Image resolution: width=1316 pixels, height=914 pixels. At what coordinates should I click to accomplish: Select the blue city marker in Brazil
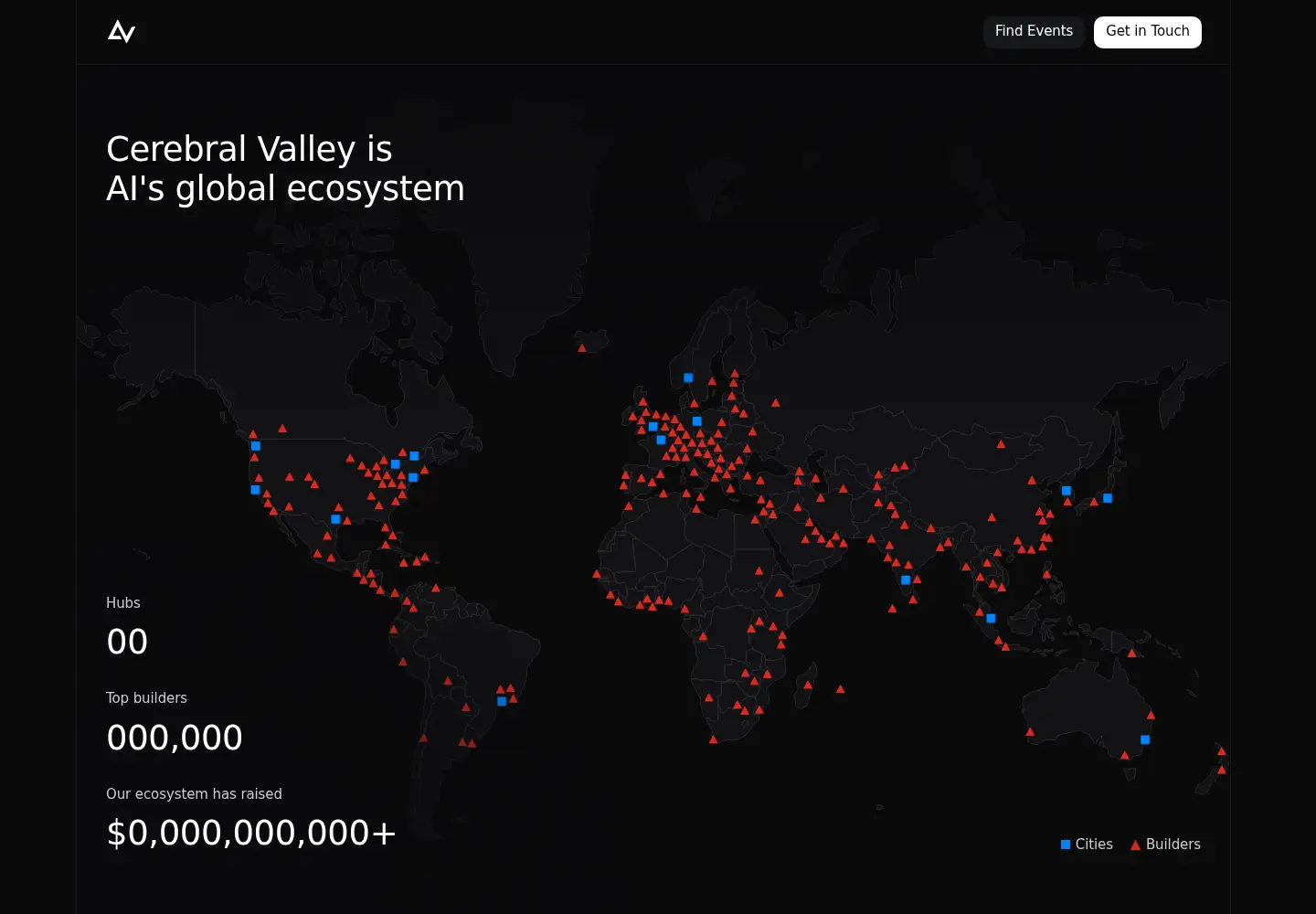tap(502, 702)
